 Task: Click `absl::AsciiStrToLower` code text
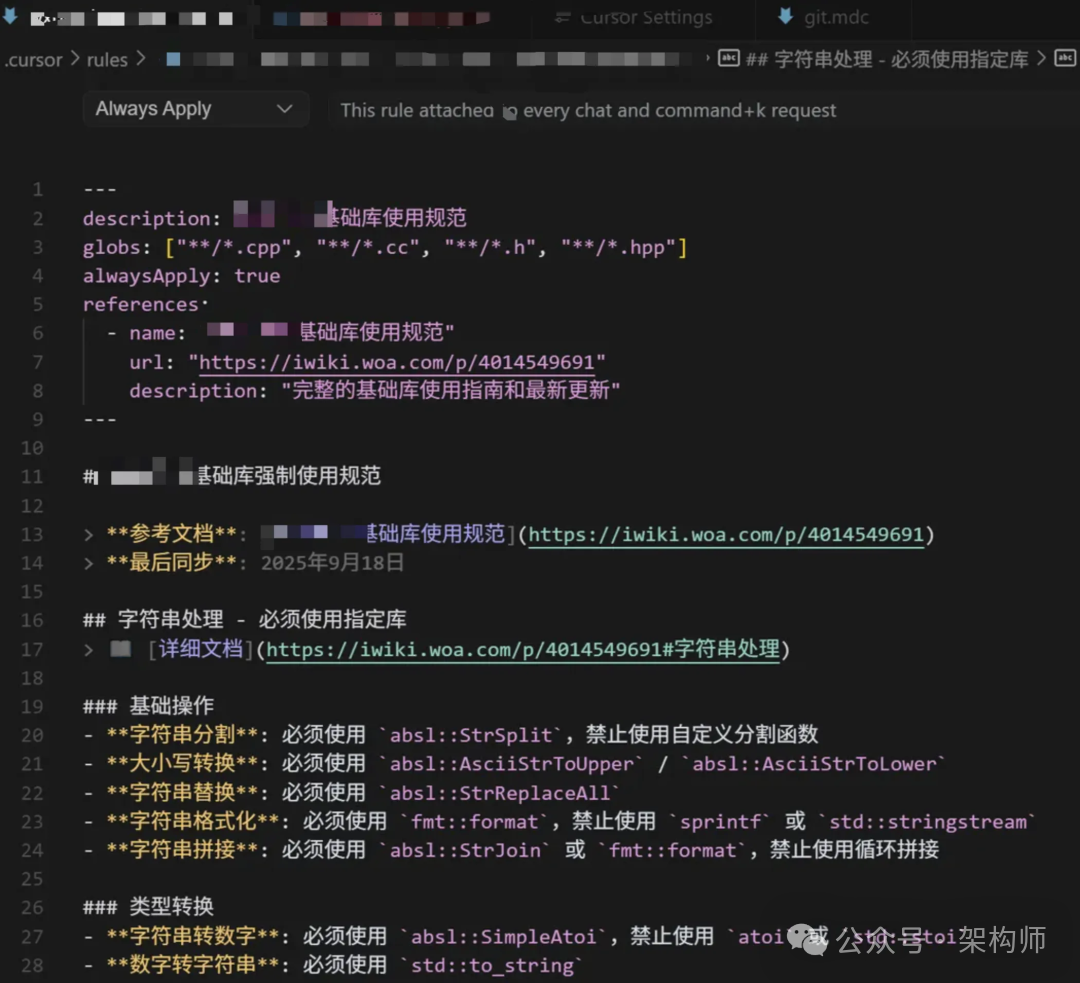pos(814,764)
